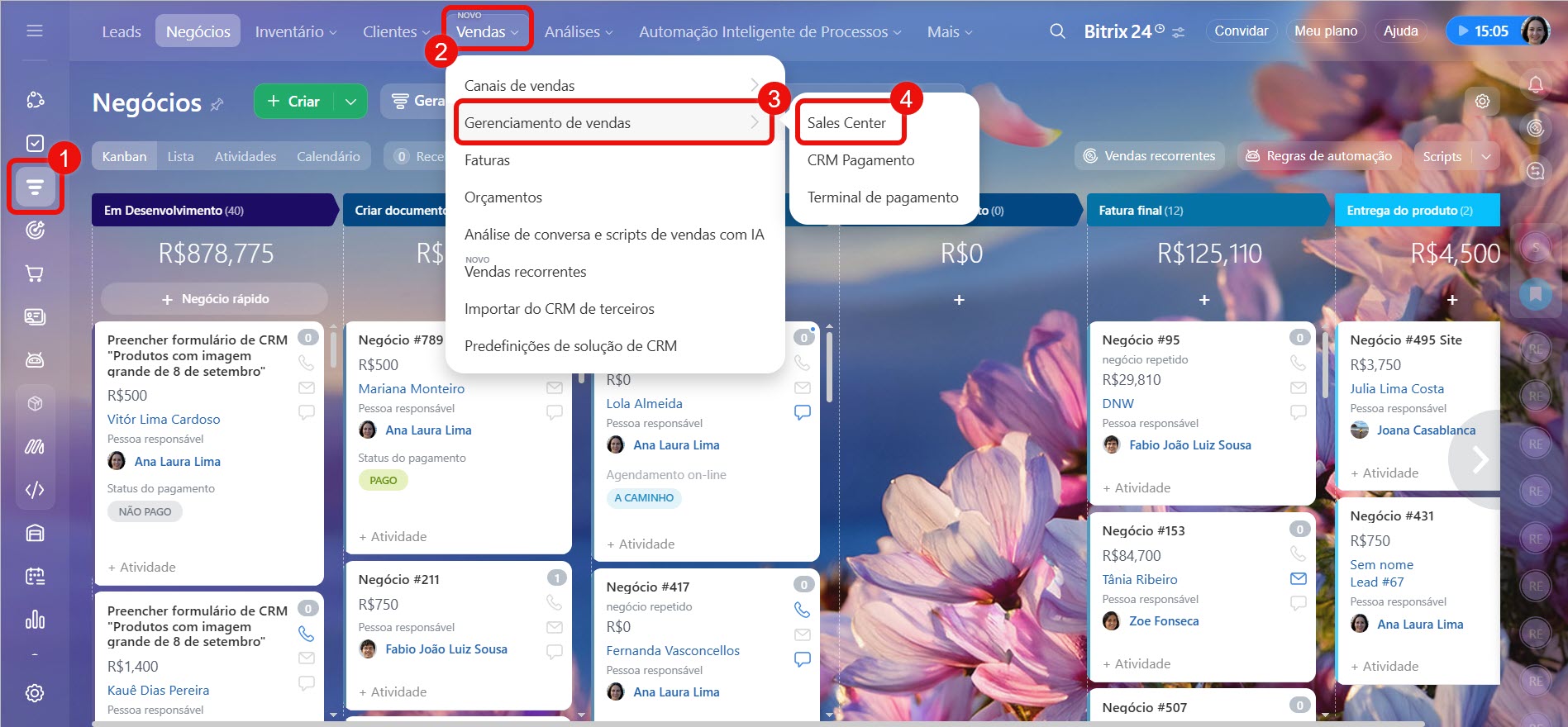Open the search magnifier icon
This screenshot has height=727, width=1568.
click(1057, 31)
